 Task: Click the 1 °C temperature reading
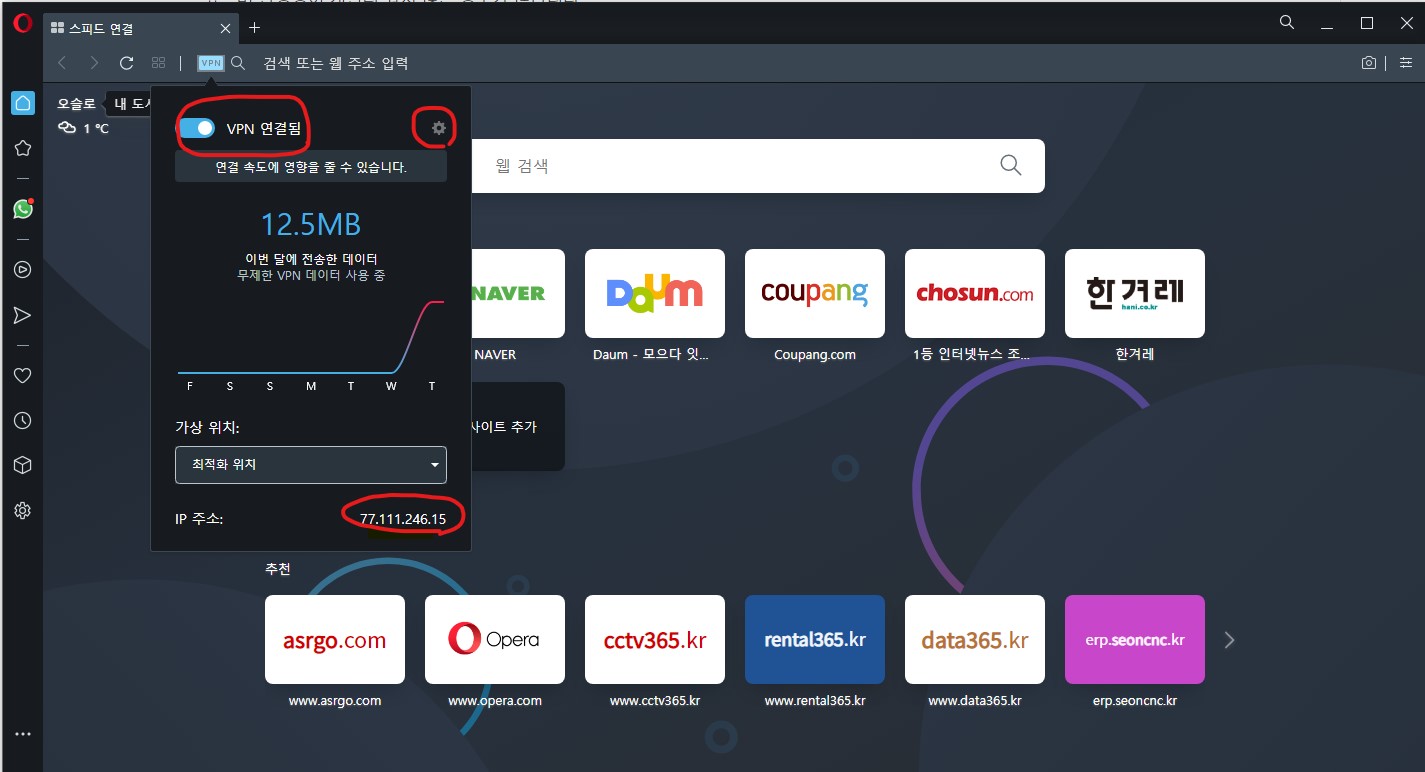(x=96, y=128)
